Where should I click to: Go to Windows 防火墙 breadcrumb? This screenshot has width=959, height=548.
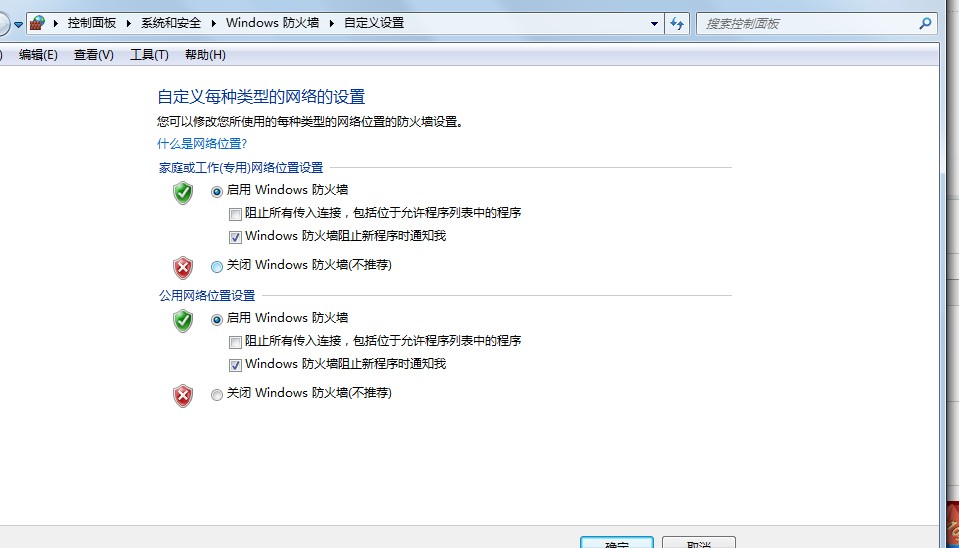(272, 23)
